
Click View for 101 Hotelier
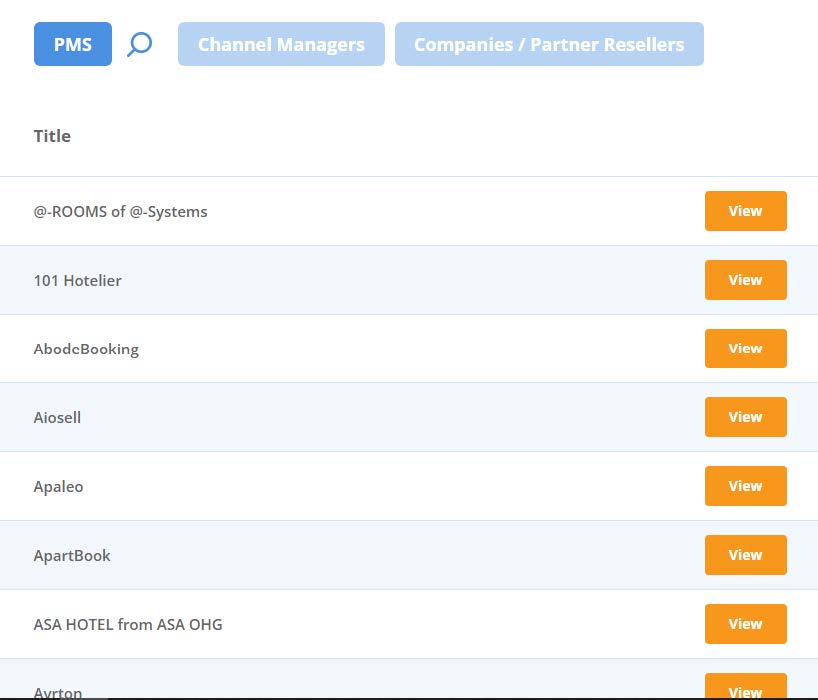[745, 280]
